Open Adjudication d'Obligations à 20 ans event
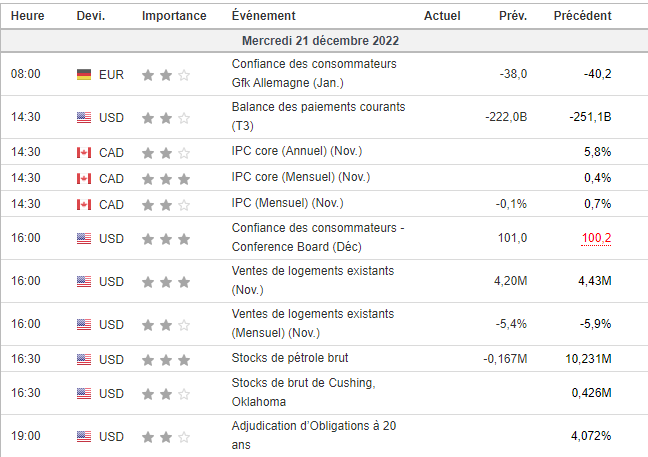This screenshot has height=457, width=648. click(314, 435)
